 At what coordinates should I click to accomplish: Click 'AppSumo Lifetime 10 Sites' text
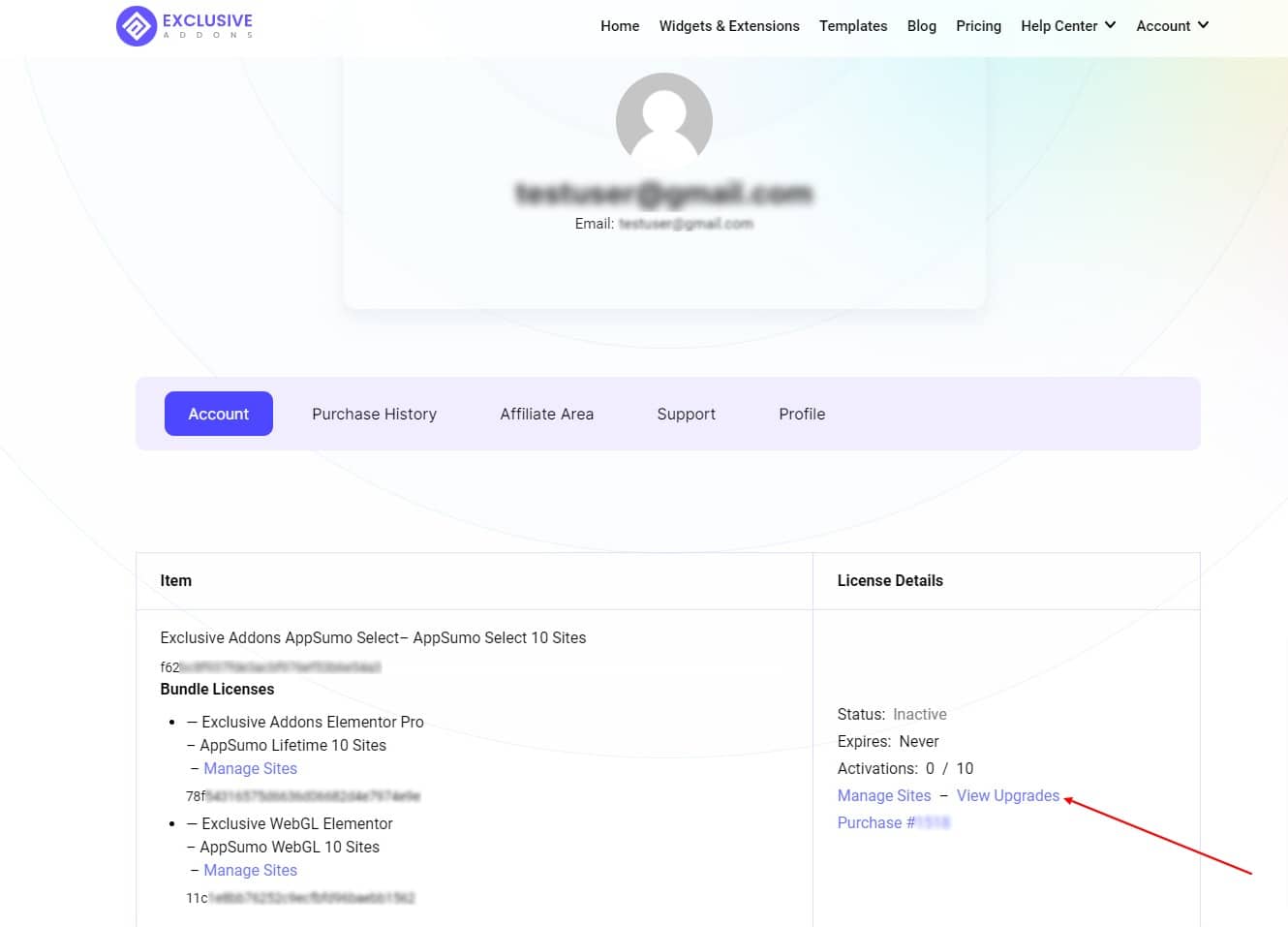(292, 745)
